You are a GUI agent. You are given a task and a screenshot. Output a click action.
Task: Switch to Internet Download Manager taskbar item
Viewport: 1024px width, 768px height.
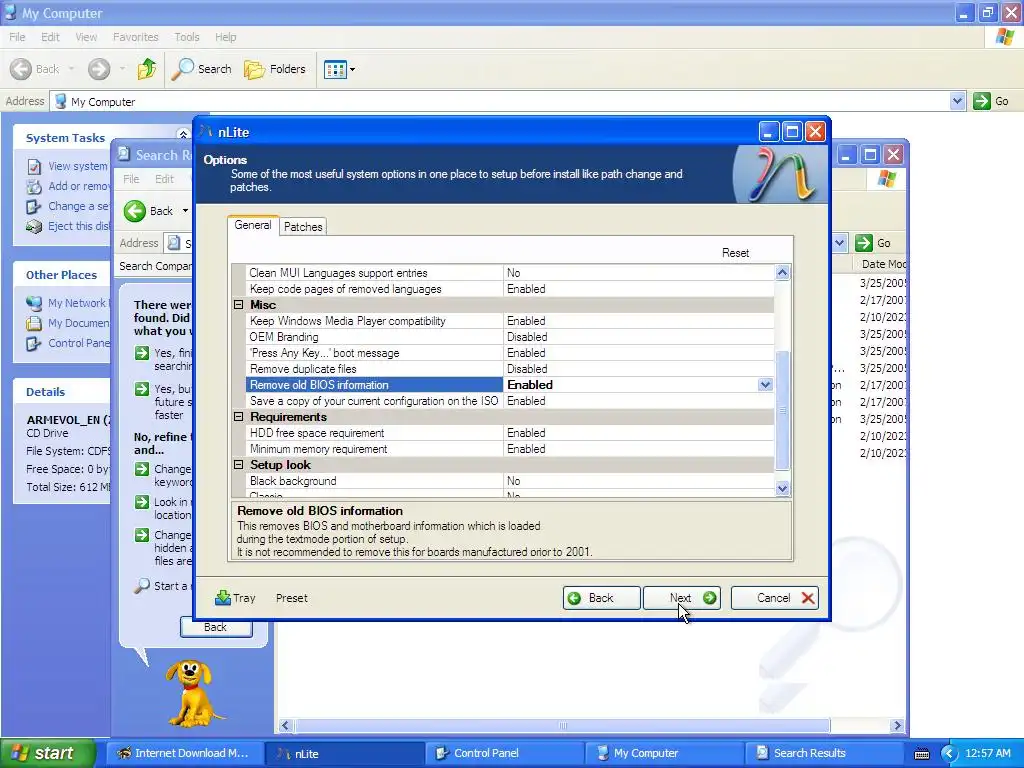[184, 753]
